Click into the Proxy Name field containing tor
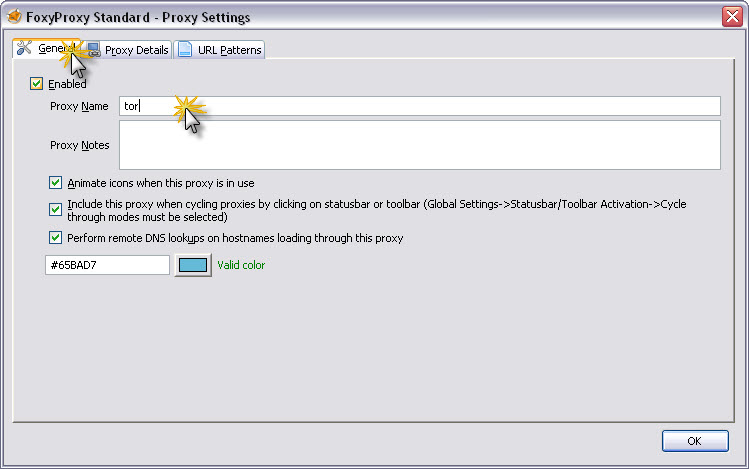 tap(420, 106)
